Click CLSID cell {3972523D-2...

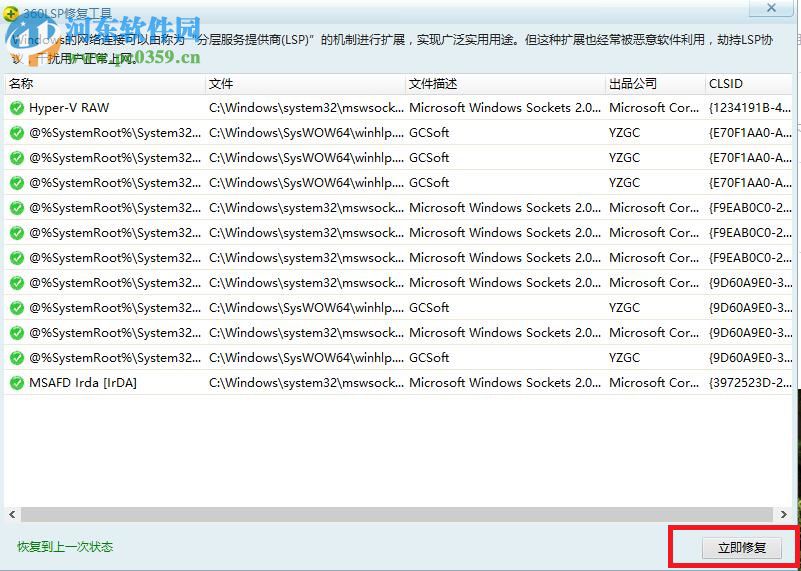(x=750, y=383)
